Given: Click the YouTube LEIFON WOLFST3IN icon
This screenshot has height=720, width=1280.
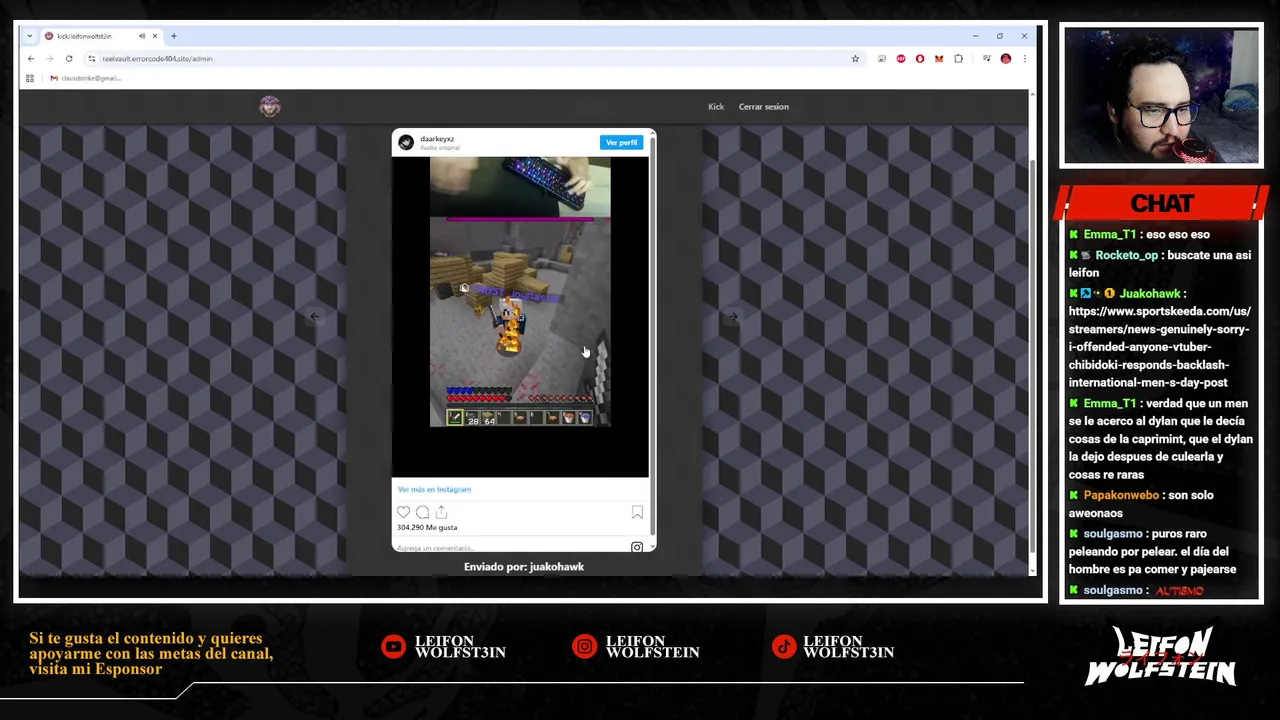Looking at the screenshot, I should [393, 647].
